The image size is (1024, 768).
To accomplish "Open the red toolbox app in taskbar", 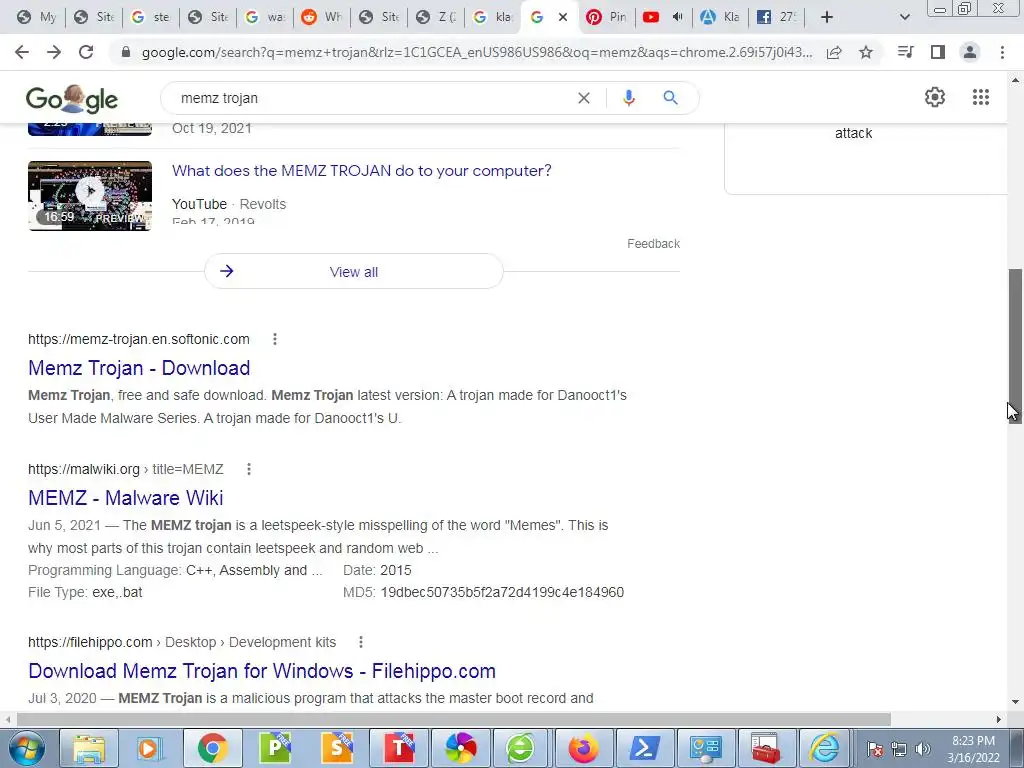I will pos(766,748).
